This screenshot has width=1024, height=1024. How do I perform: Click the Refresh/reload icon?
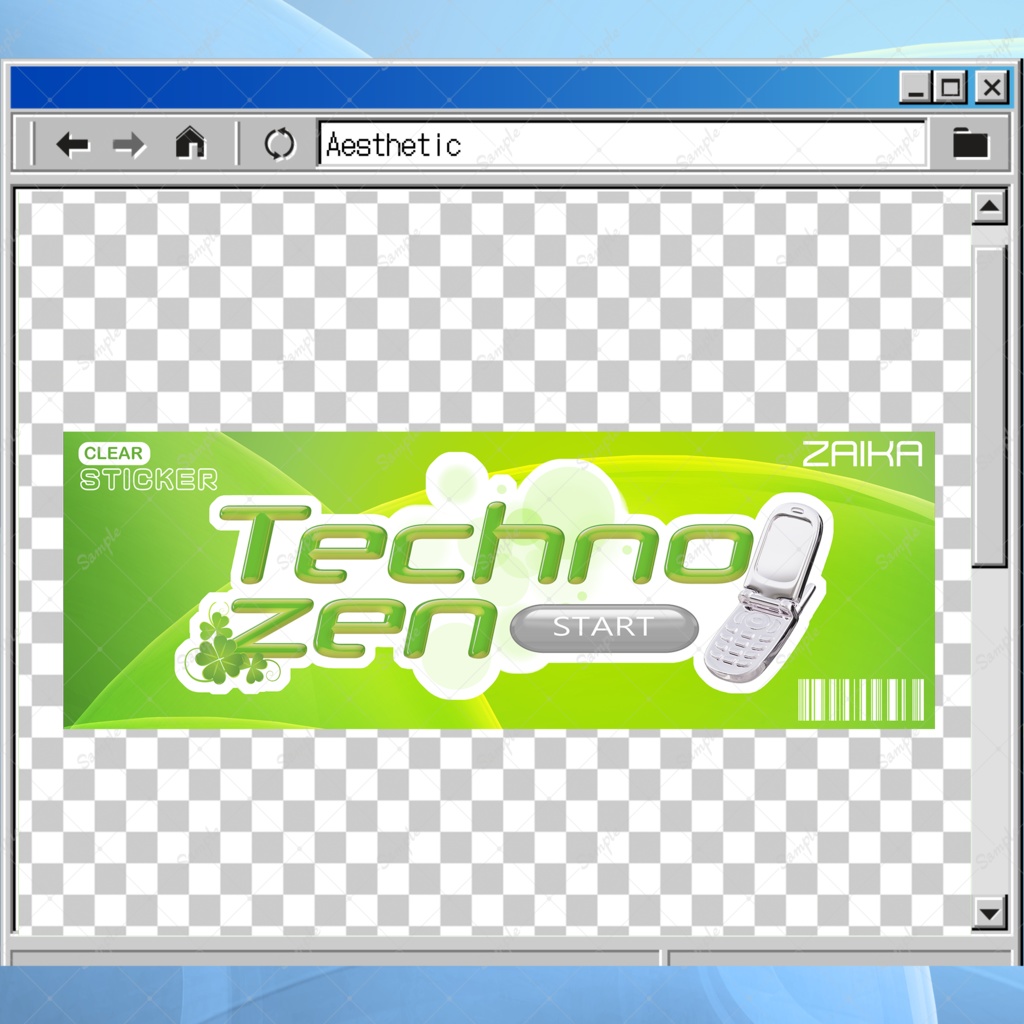coord(278,144)
